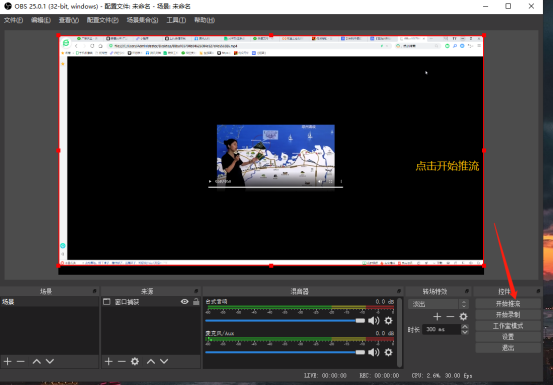This screenshot has height=385, width=553.
Task: Add a new source with plus icon
Action: 109,361
